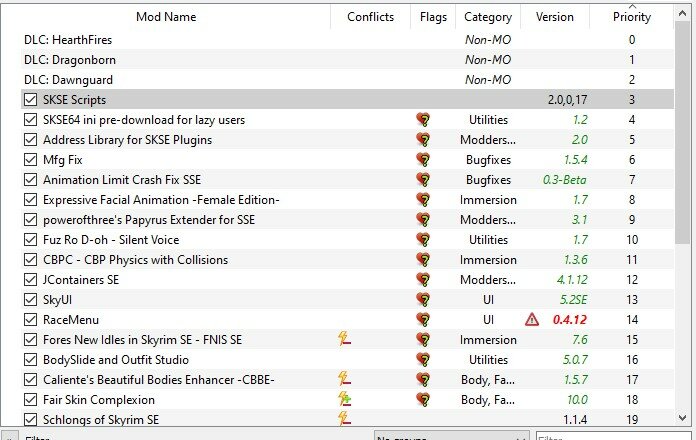Click flag icon for Animation Limit Crash Fix

424,180
